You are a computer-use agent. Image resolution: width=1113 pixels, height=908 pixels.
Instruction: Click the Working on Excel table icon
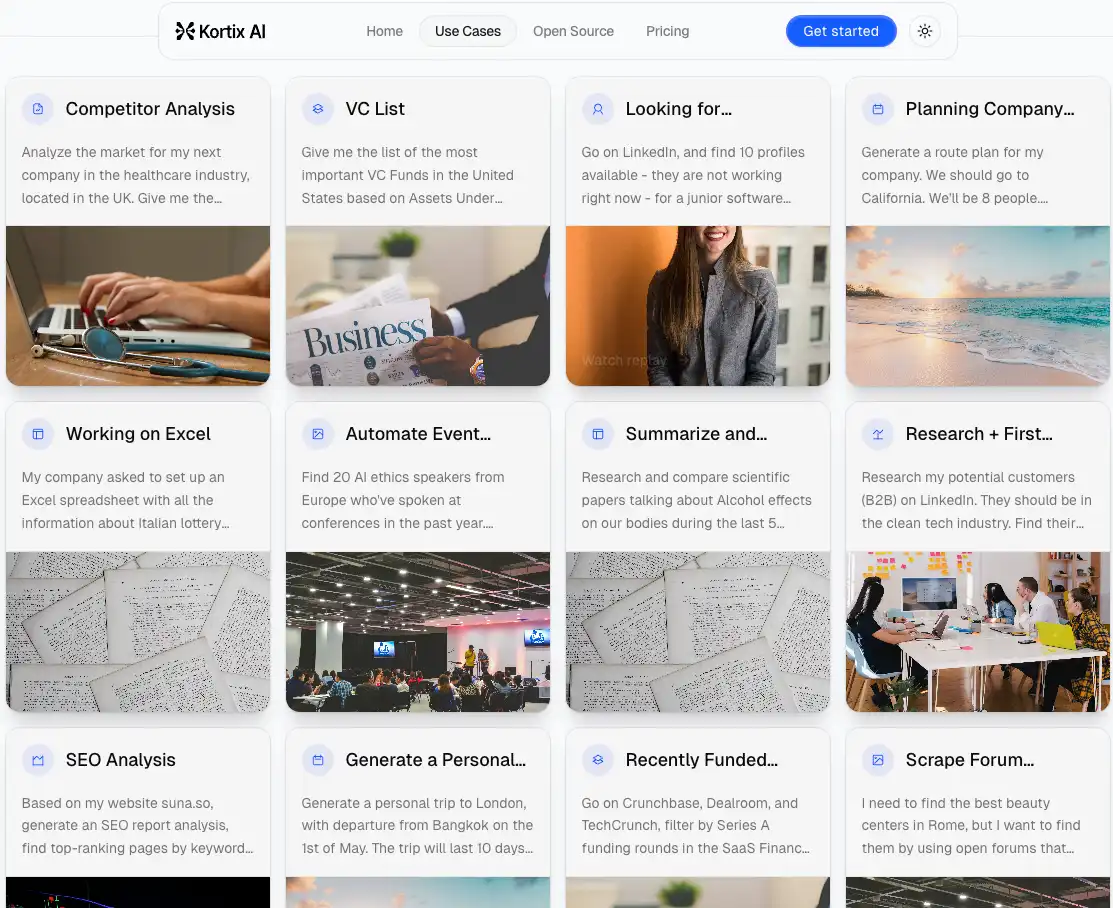coord(38,434)
